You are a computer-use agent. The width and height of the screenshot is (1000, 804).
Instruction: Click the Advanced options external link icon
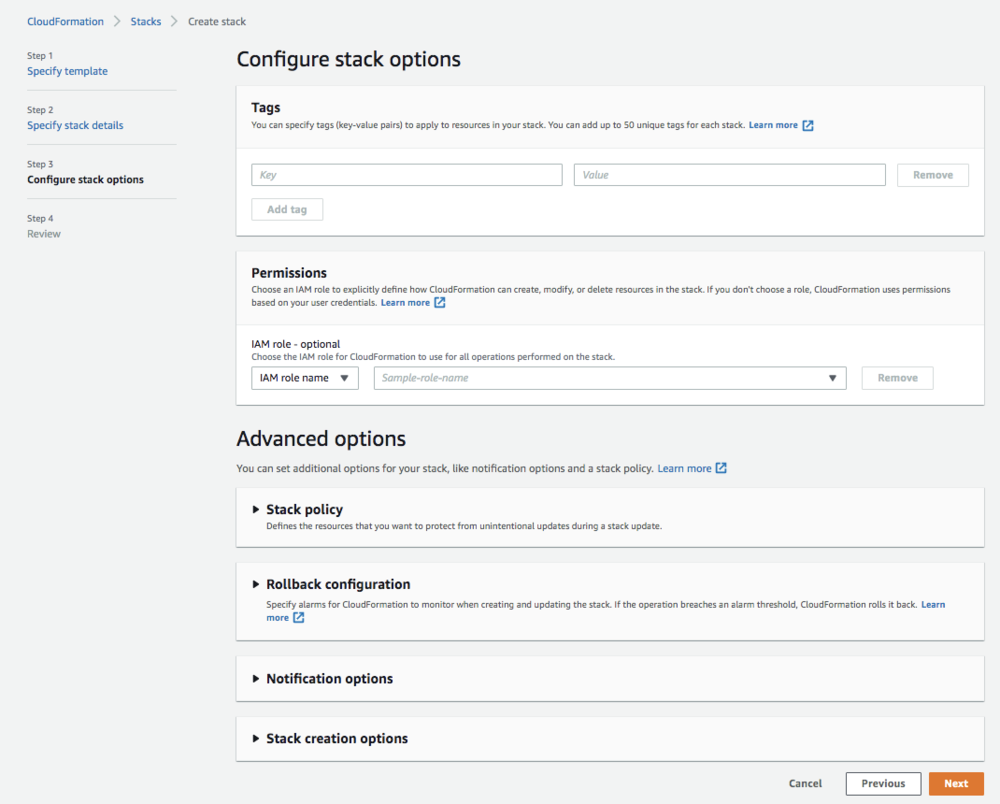click(x=723, y=467)
